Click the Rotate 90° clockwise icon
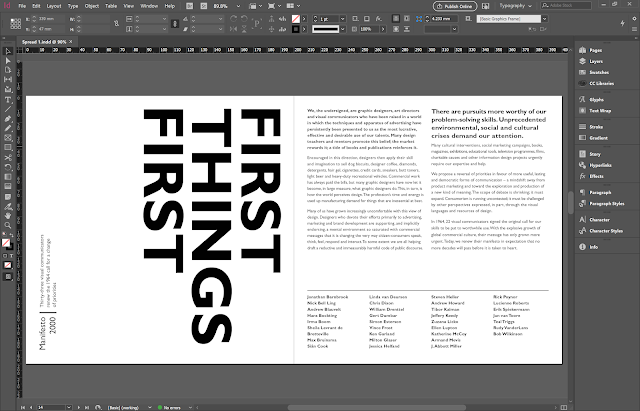The width and height of the screenshot is (640, 411). [233, 19]
